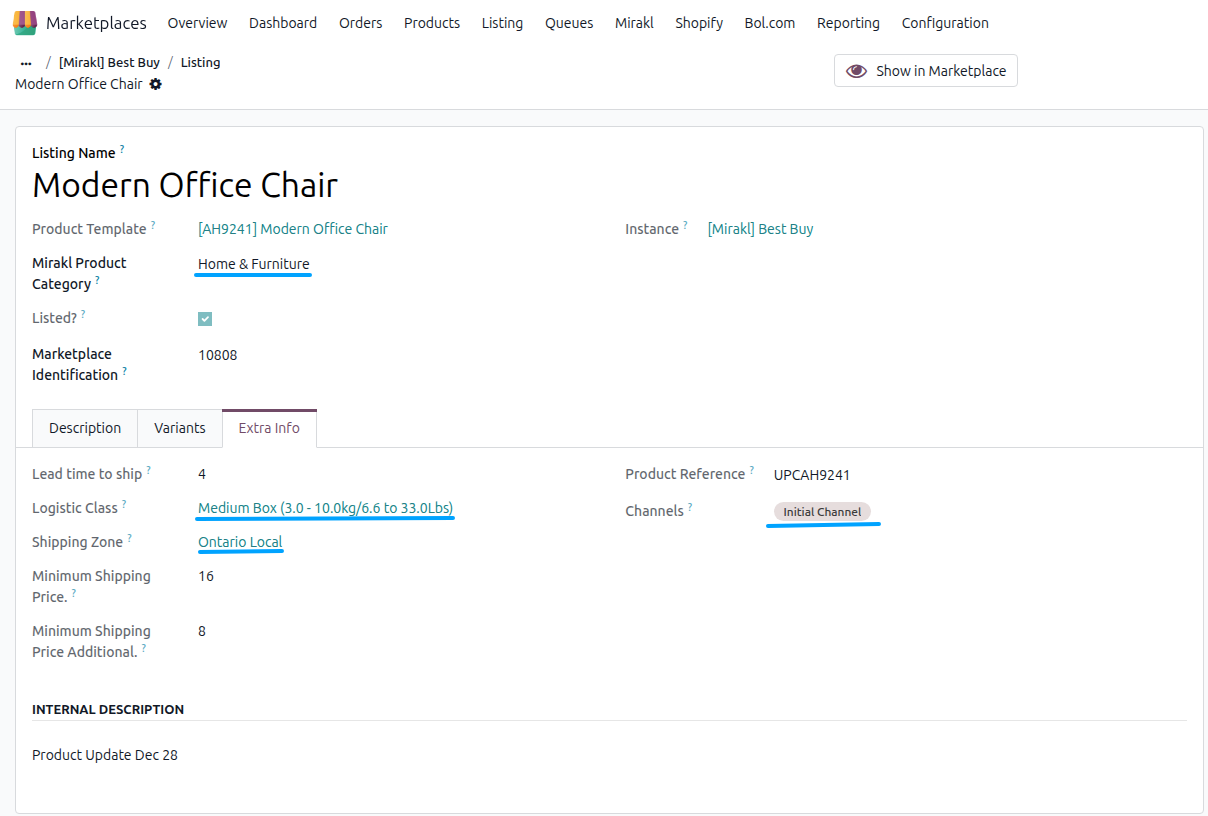
Task: Edit the Lead time to ship value 4
Action: tap(202, 474)
